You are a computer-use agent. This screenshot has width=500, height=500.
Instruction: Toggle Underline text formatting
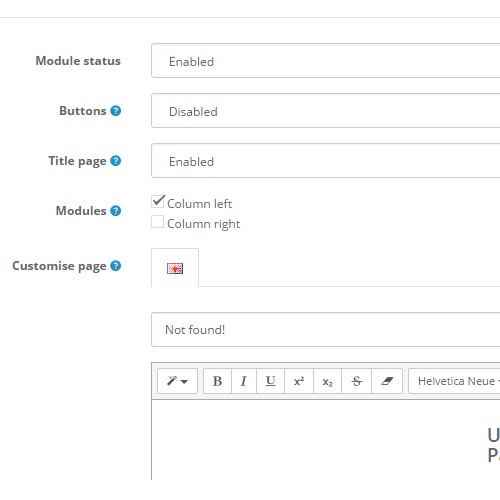(270, 381)
